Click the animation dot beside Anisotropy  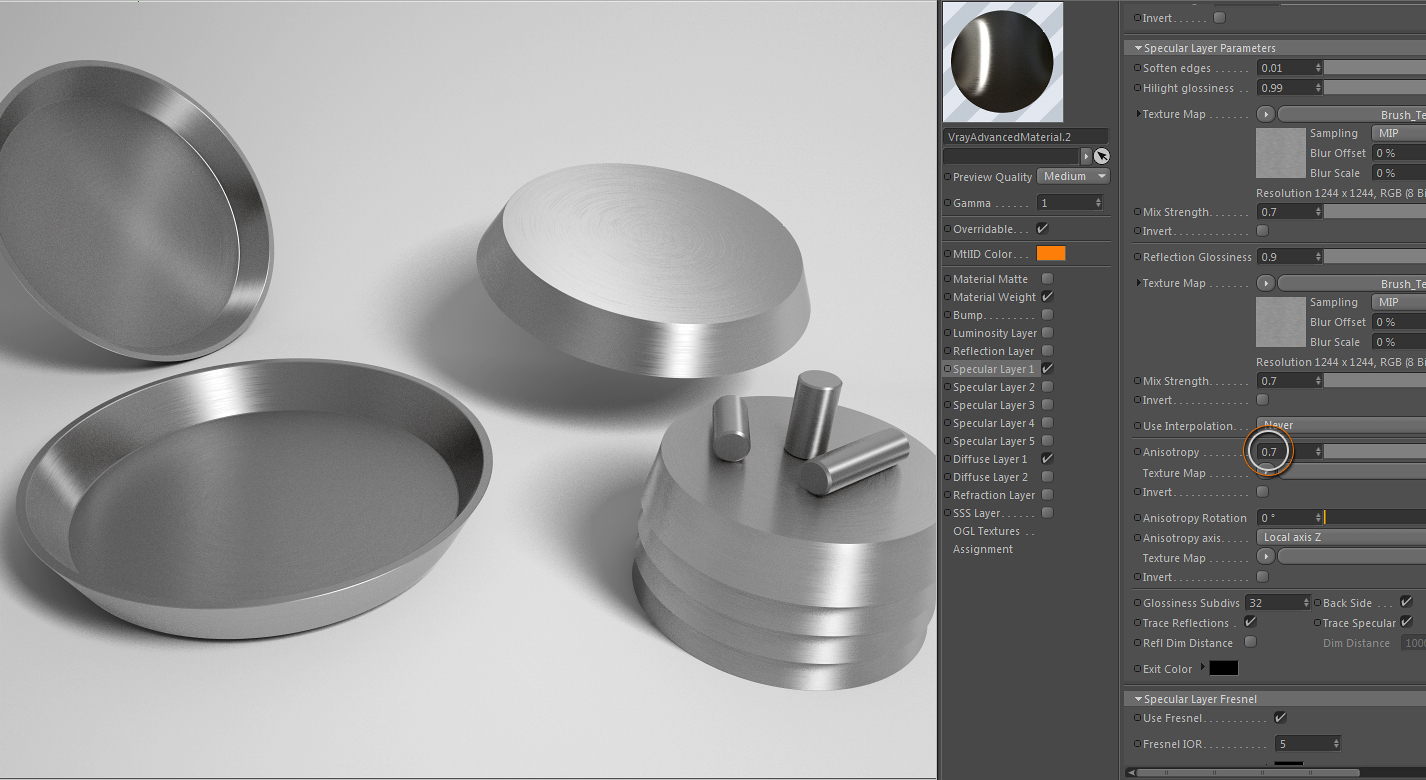(x=1137, y=452)
